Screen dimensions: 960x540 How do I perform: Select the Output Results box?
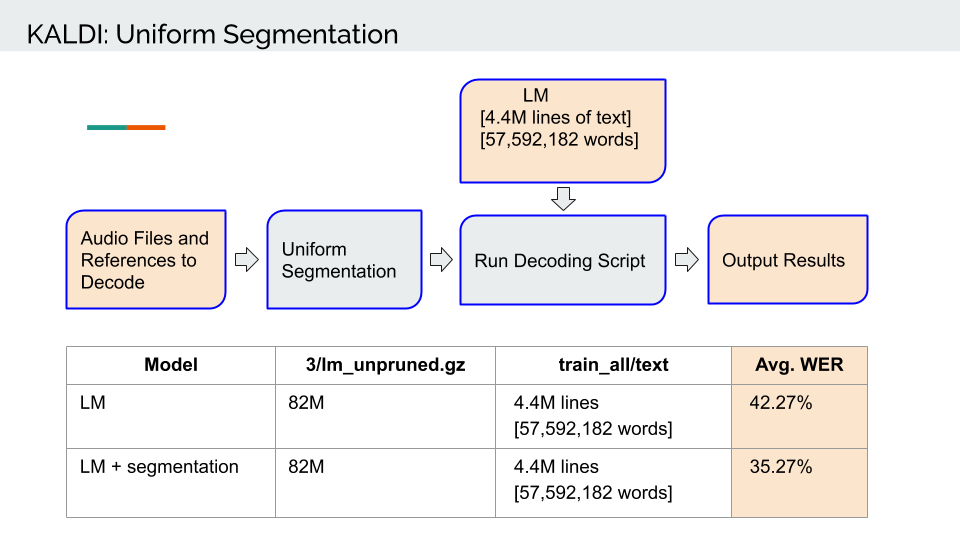788,260
